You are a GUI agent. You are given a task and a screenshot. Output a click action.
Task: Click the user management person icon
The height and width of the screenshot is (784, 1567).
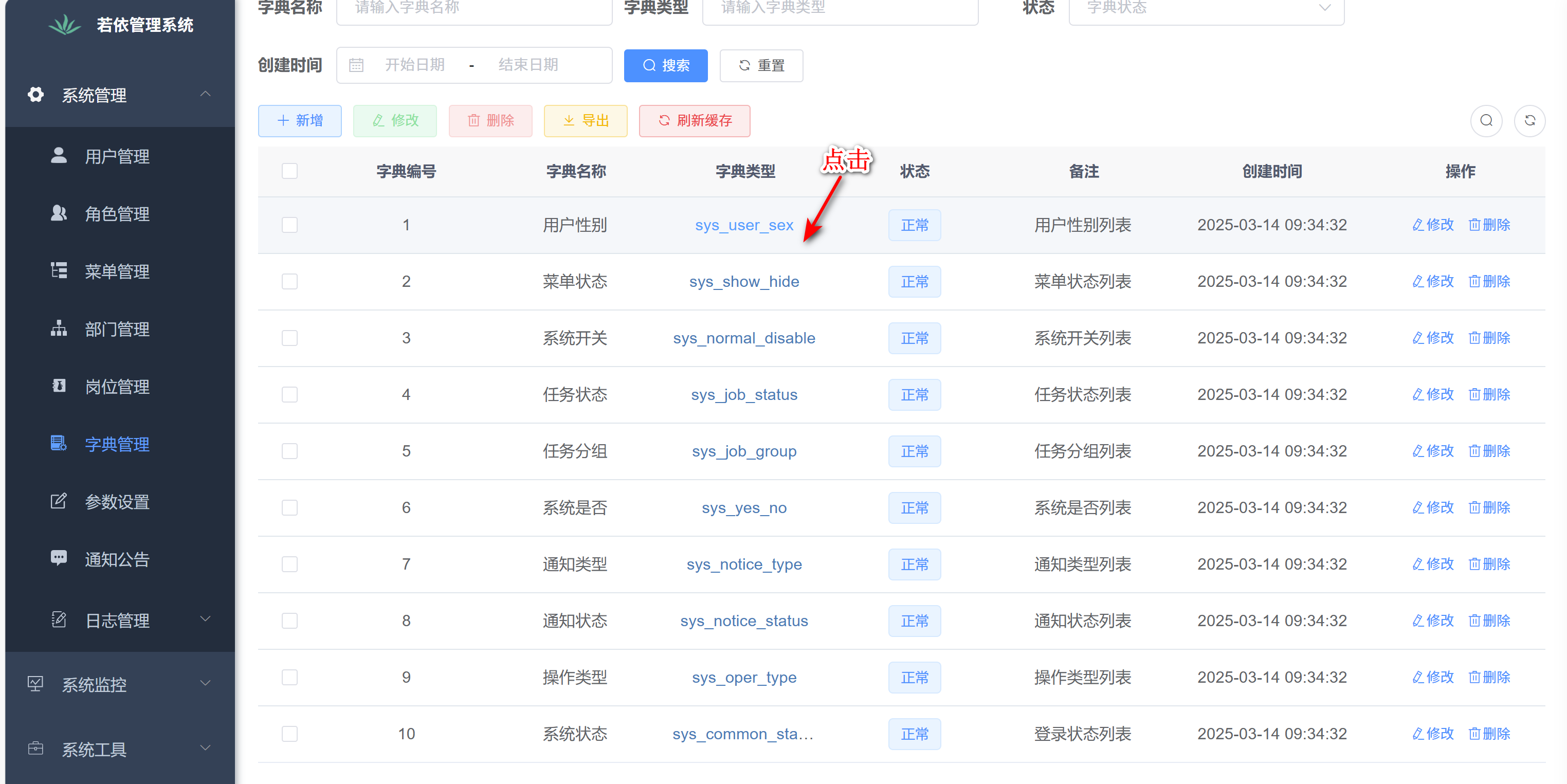(x=59, y=156)
